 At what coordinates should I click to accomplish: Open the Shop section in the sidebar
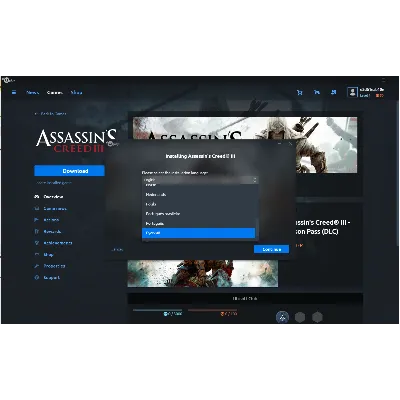click(x=48, y=255)
